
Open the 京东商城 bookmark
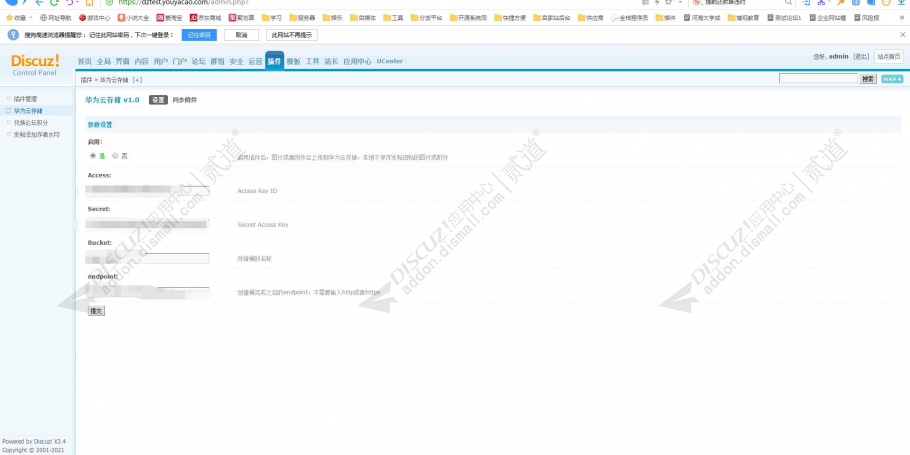point(205,18)
